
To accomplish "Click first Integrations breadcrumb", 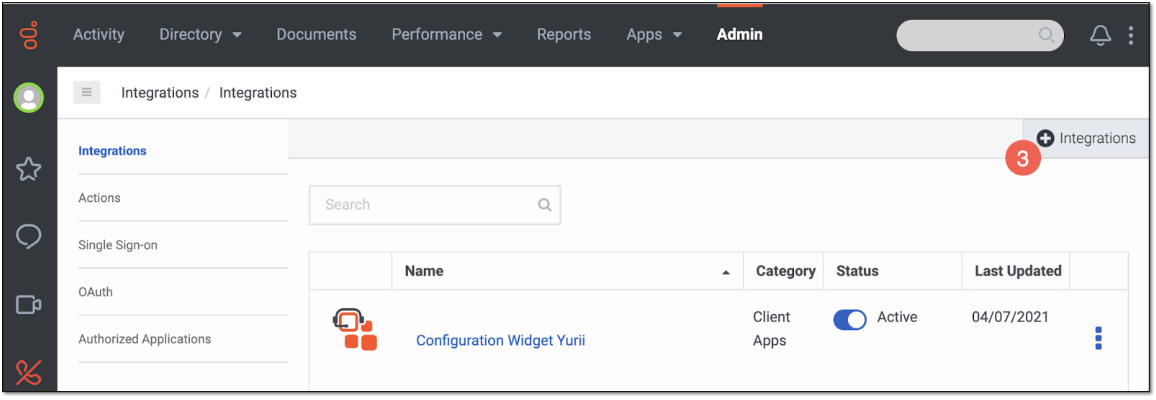I will (160, 93).
